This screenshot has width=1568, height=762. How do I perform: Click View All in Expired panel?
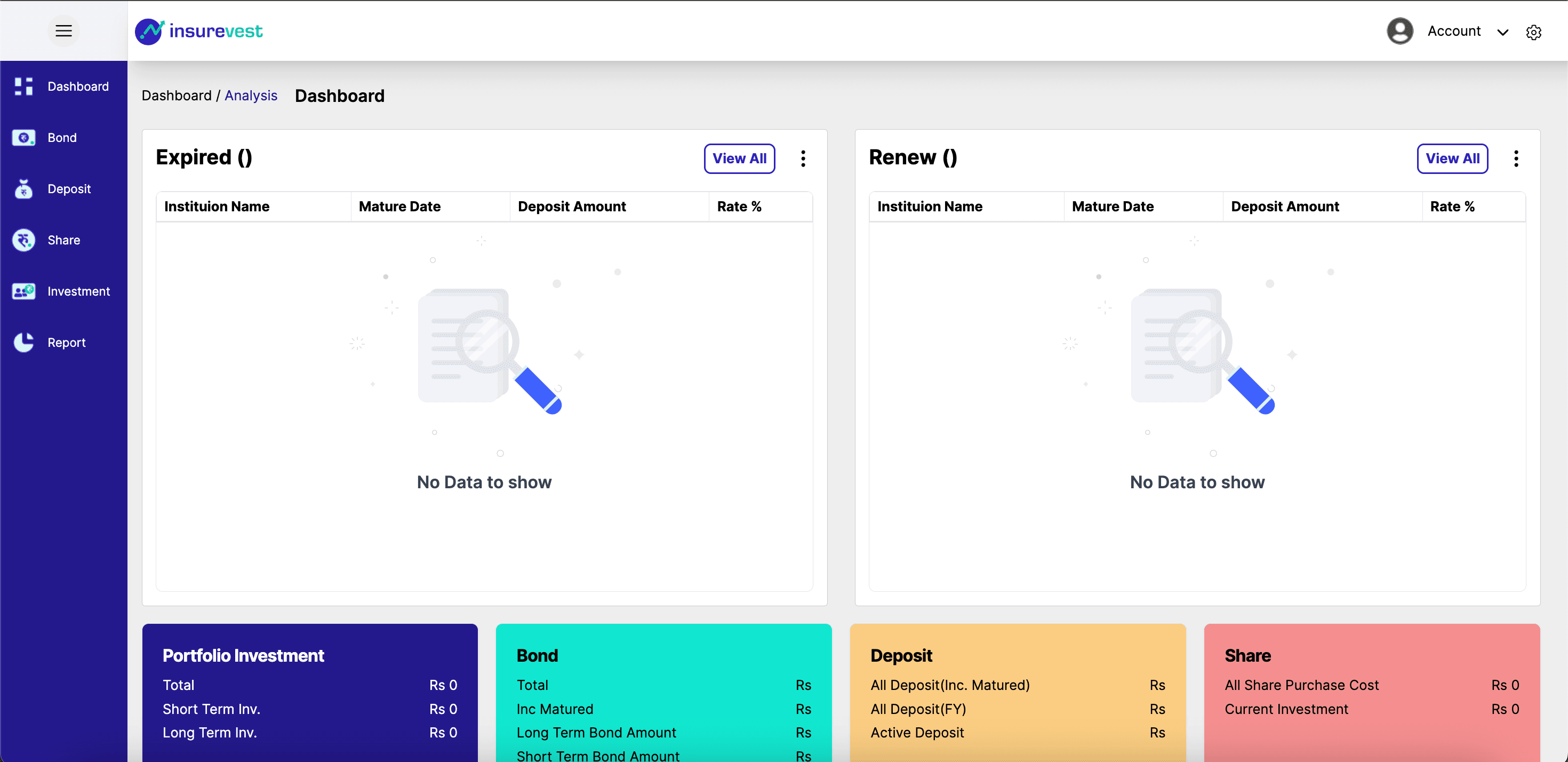[739, 158]
